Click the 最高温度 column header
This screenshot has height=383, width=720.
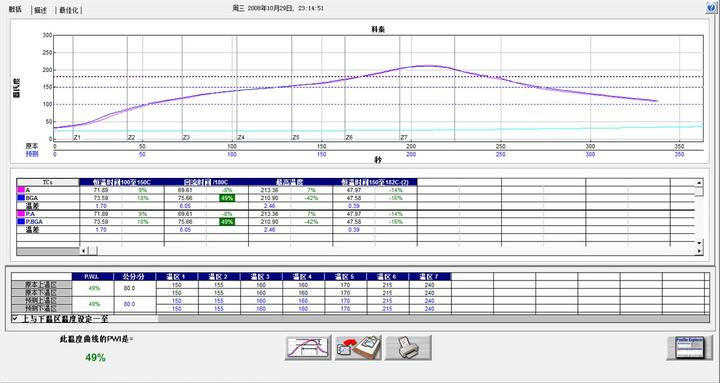[290, 182]
